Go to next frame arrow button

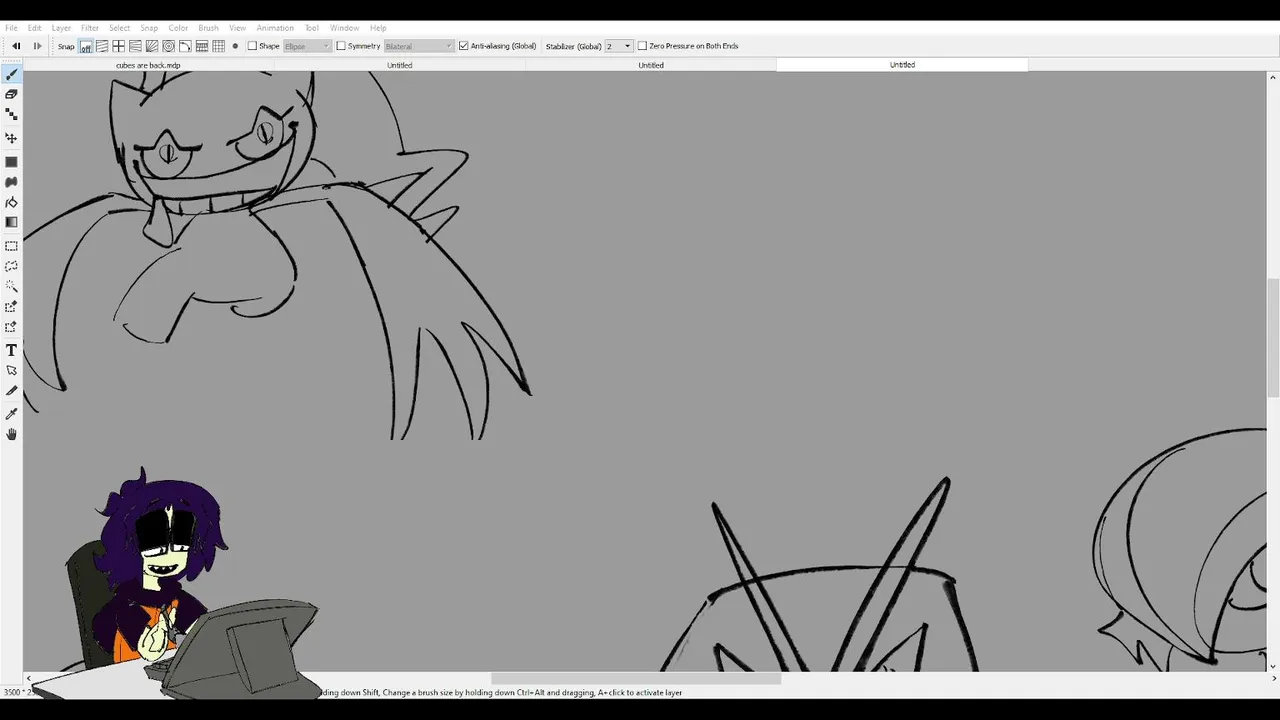tap(37, 46)
